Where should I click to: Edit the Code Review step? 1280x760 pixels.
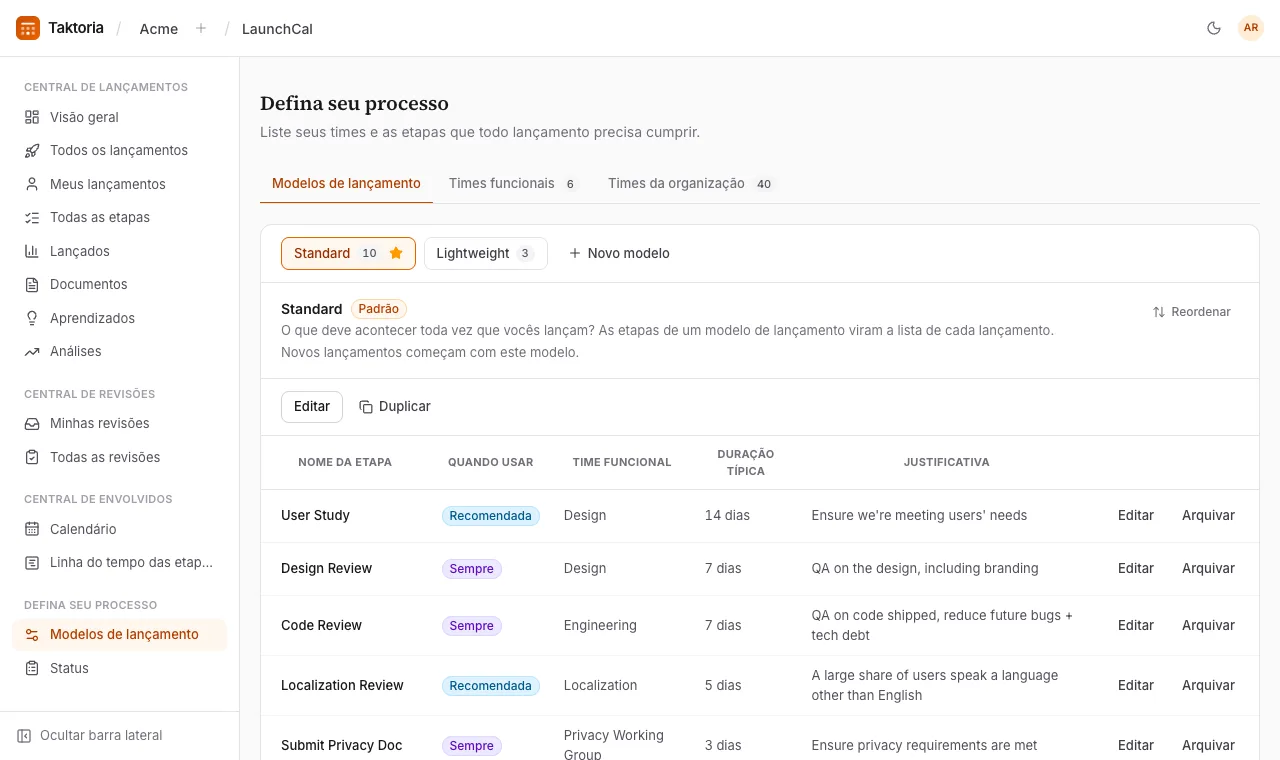tap(1136, 625)
